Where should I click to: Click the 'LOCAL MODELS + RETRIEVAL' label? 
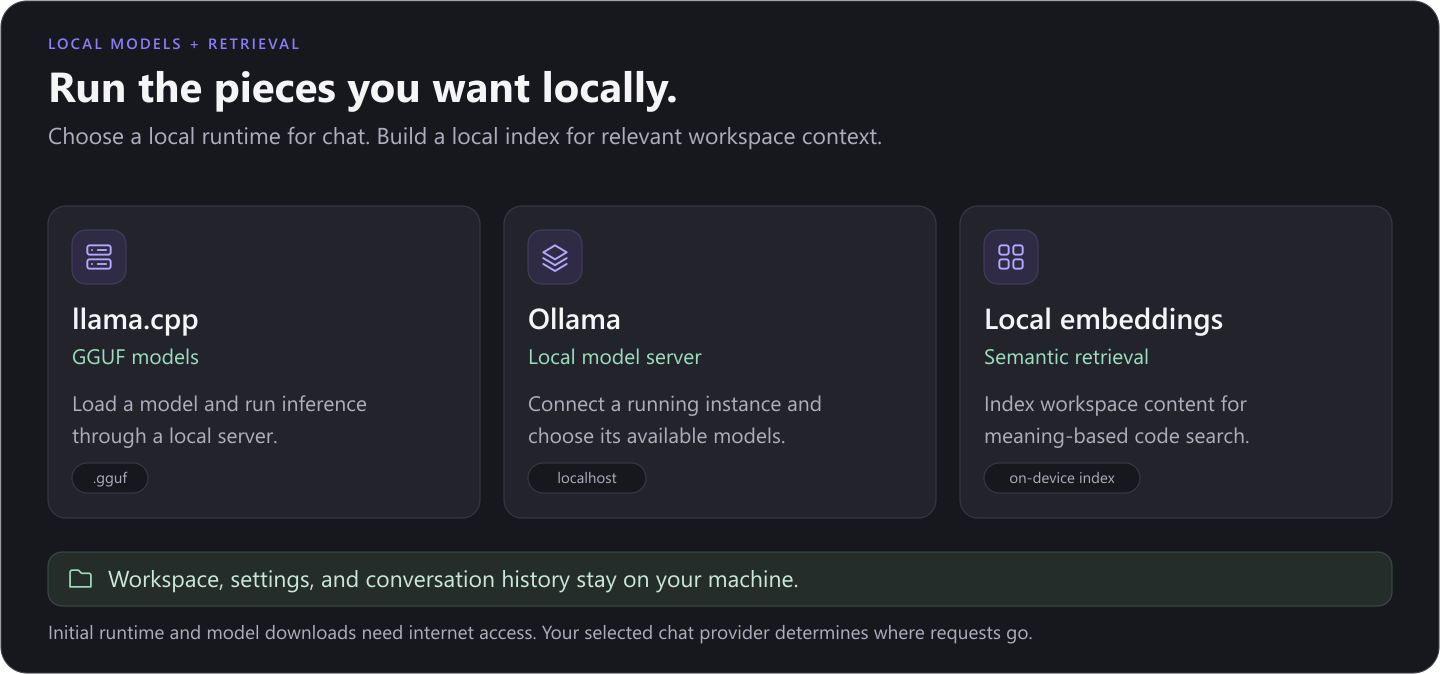tap(174, 44)
